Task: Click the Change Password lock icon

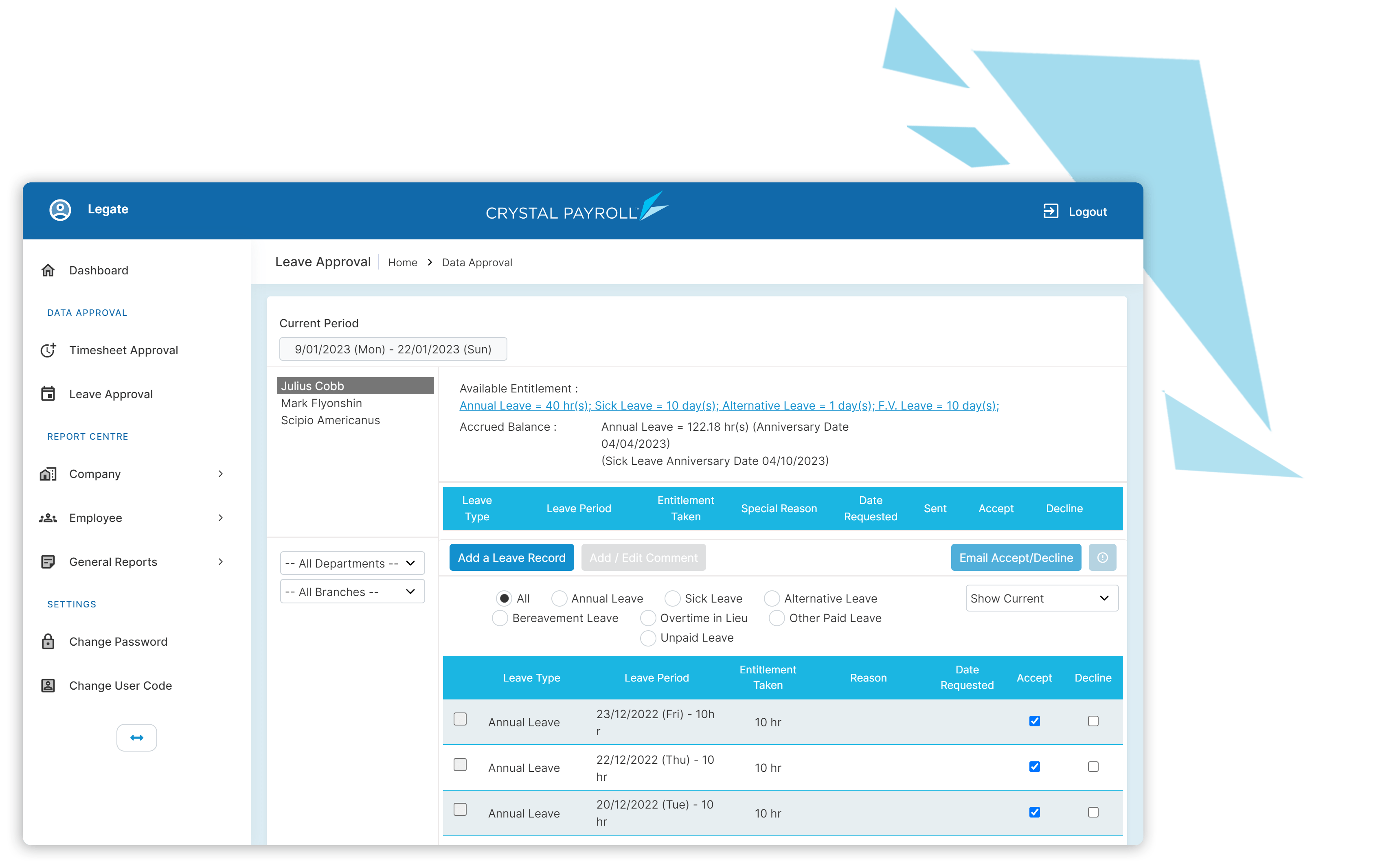Action: coord(47,641)
